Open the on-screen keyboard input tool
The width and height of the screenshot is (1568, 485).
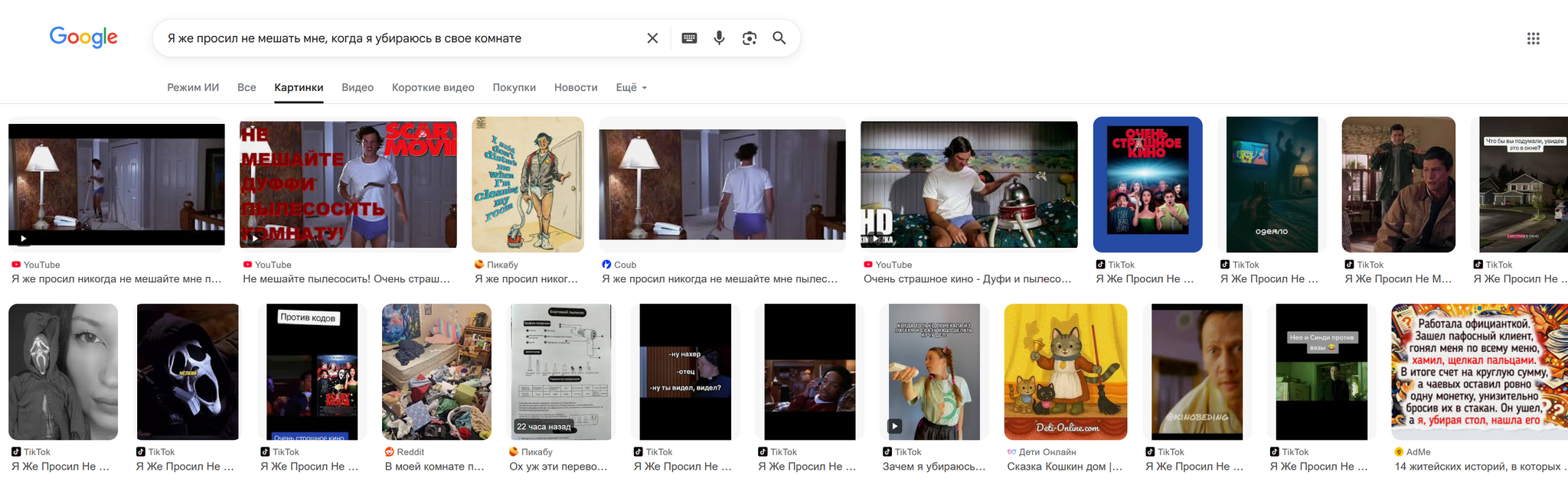click(x=689, y=38)
